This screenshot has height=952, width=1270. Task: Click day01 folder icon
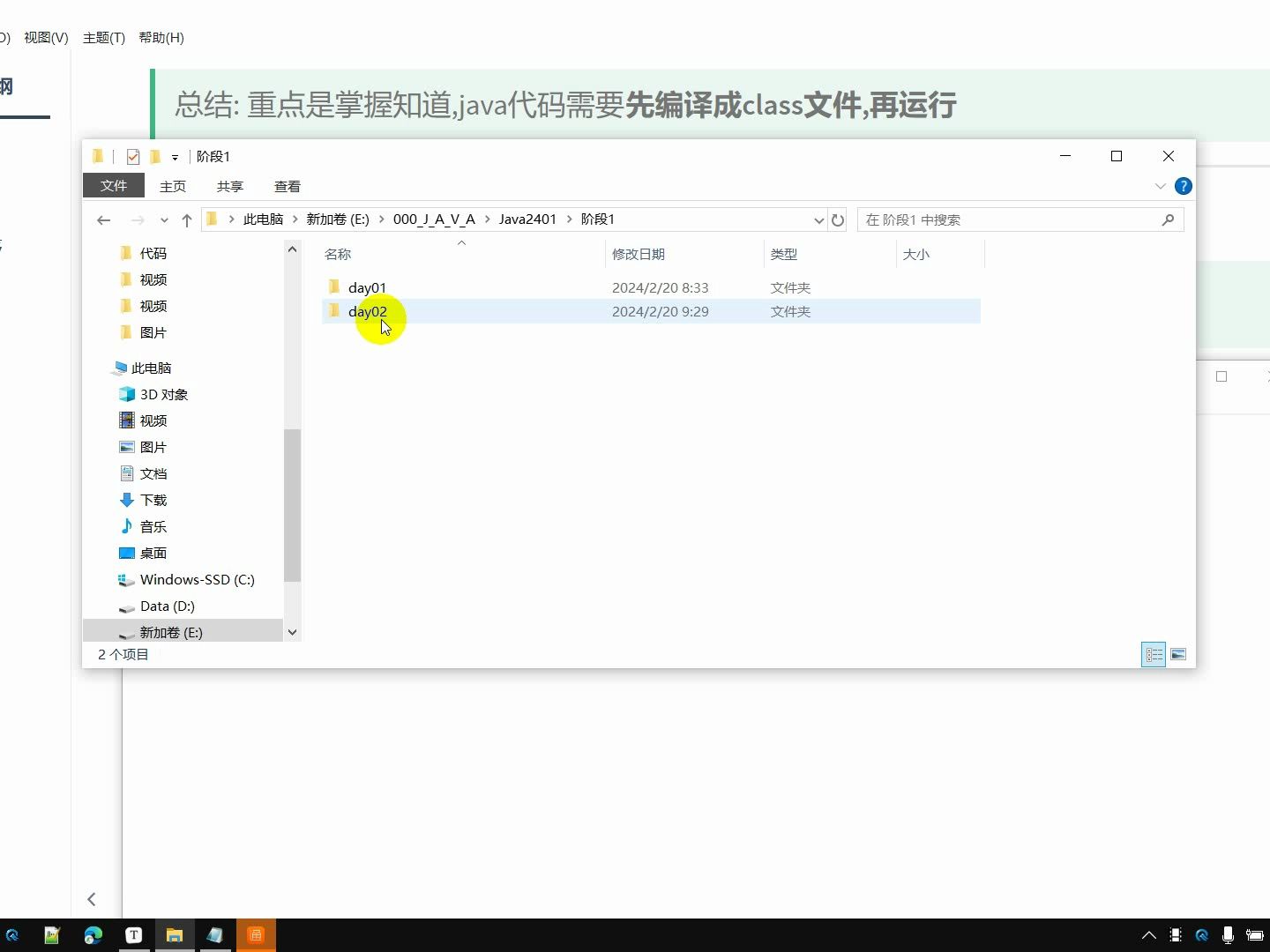pyautogui.click(x=333, y=286)
